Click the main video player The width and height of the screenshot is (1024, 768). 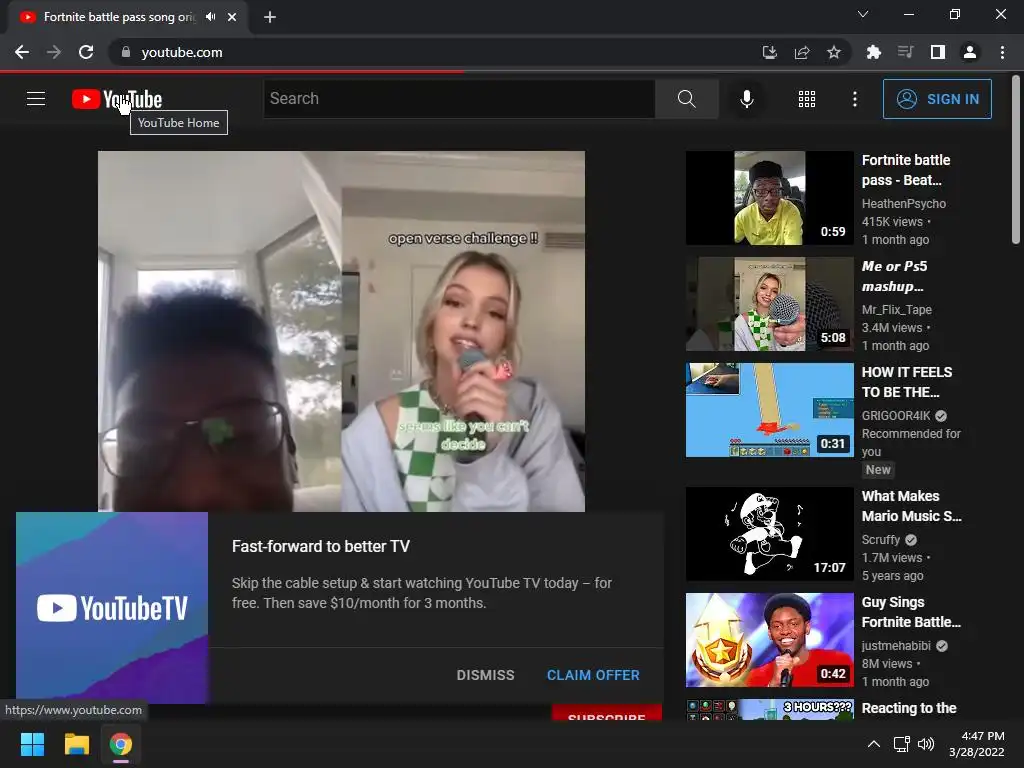(x=342, y=331)
